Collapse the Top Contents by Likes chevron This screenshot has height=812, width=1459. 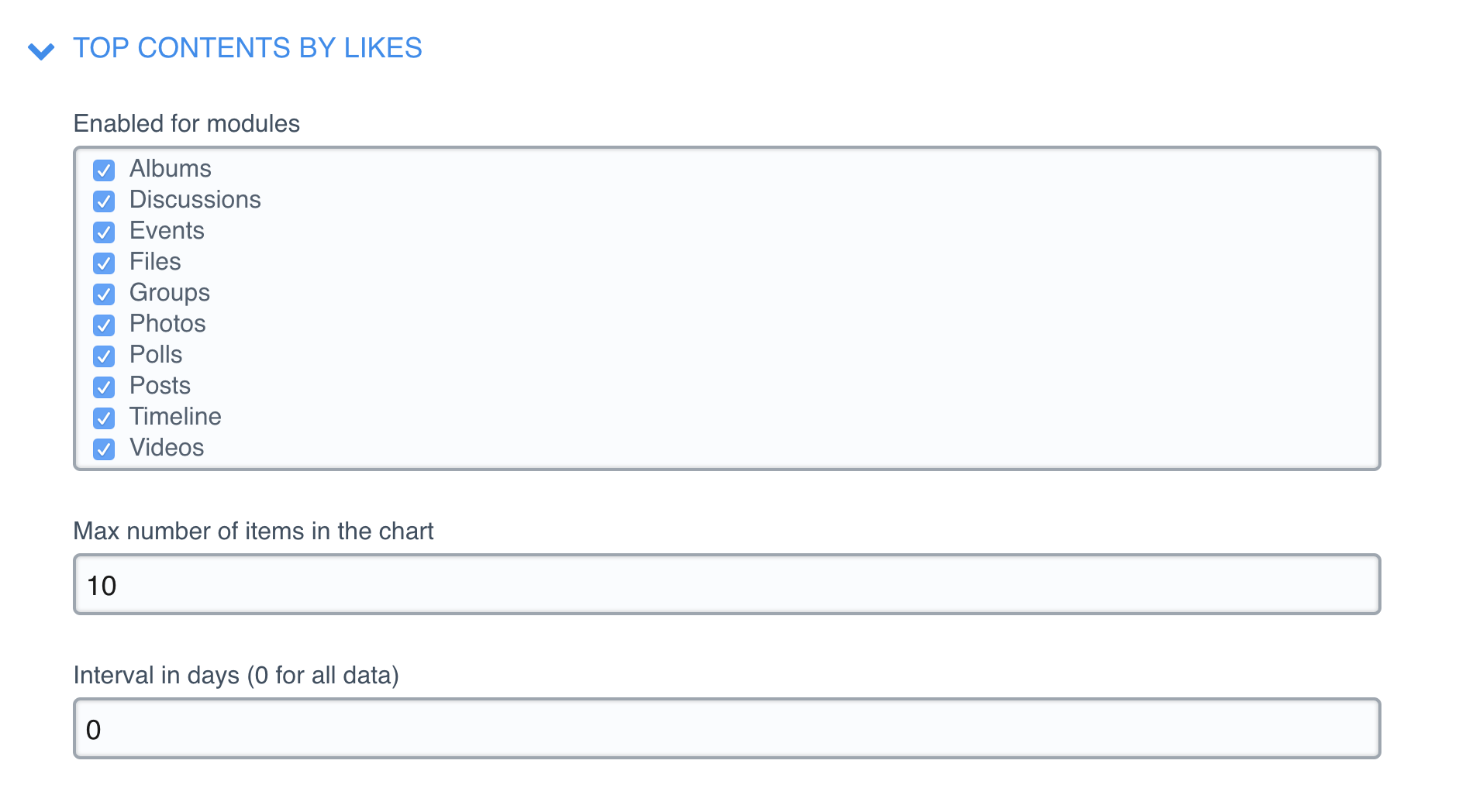[x=41, y=51]
